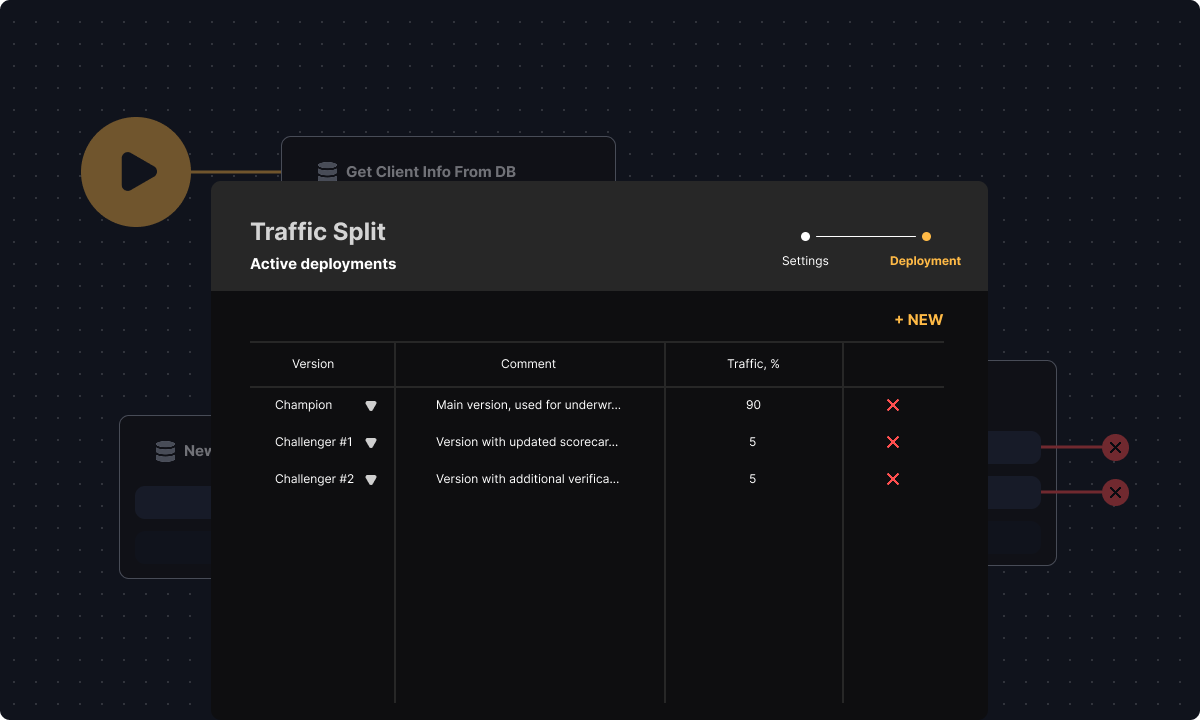Click the lower red disconnect icon on the right

tap(1115, 492)
